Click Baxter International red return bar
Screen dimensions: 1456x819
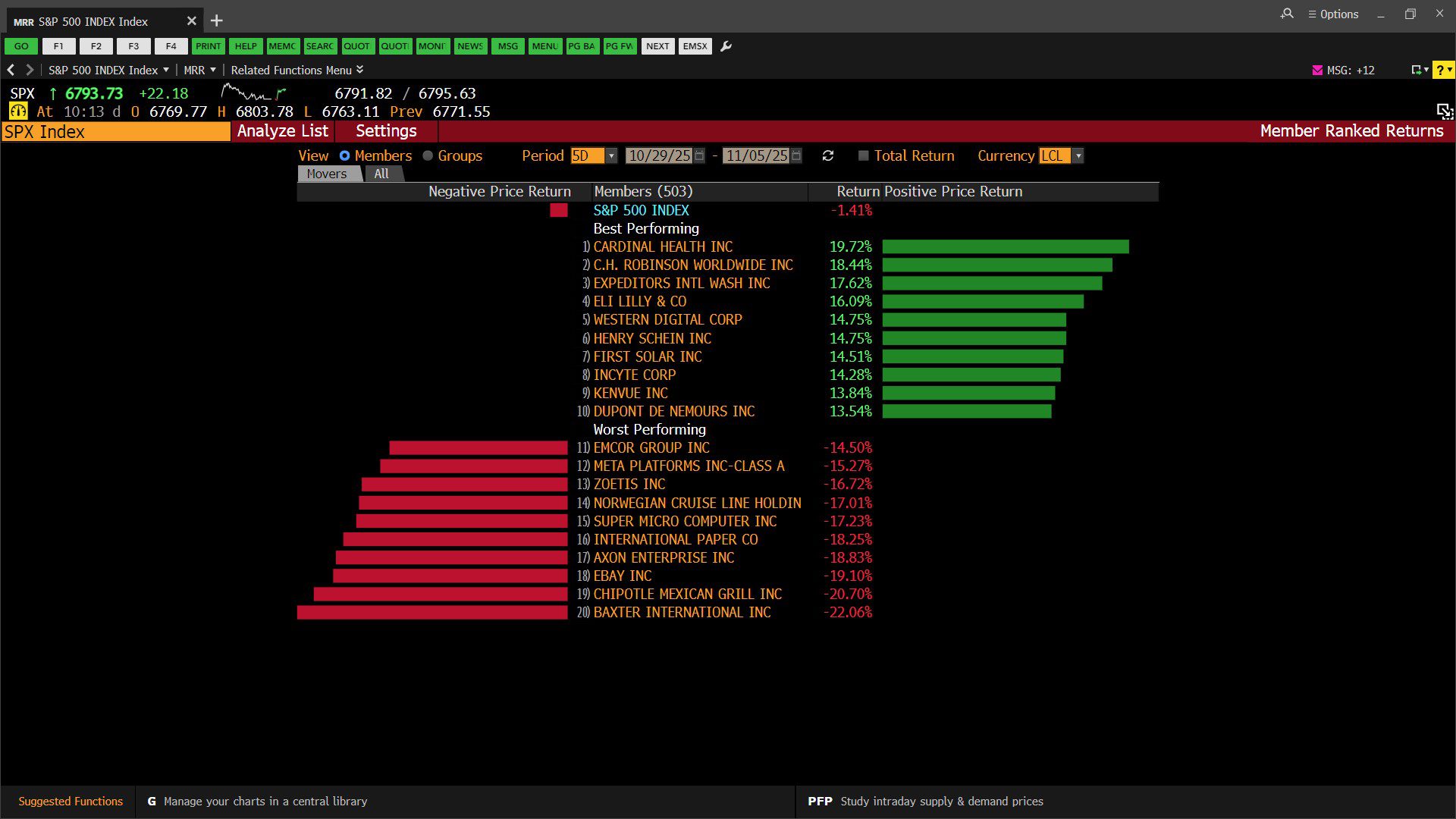point(432,613)
